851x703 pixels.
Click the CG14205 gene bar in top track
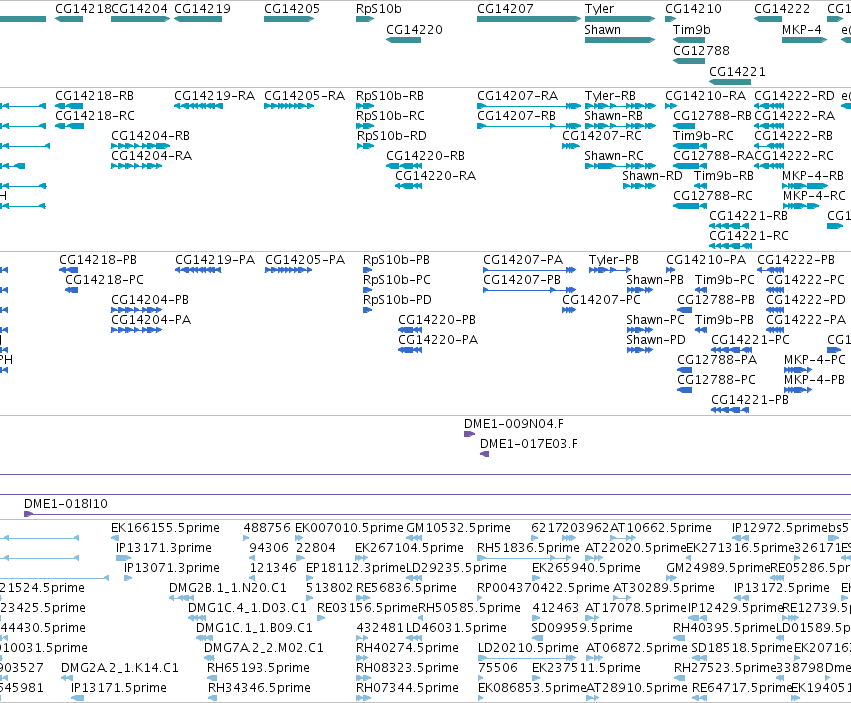point(289,19)
